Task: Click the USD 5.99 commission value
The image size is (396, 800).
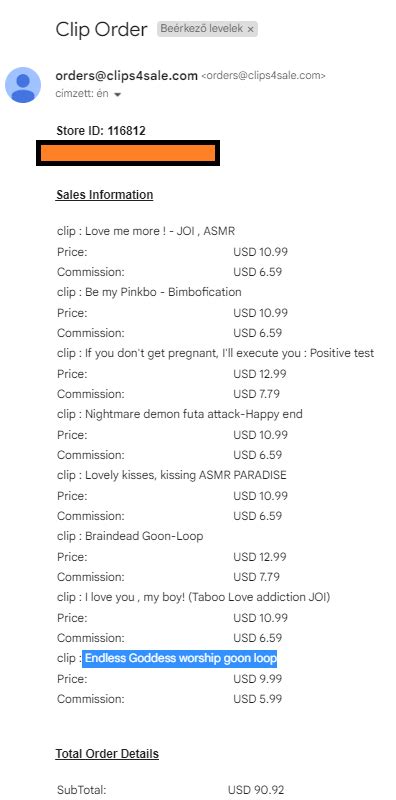Action: (258, 699)
